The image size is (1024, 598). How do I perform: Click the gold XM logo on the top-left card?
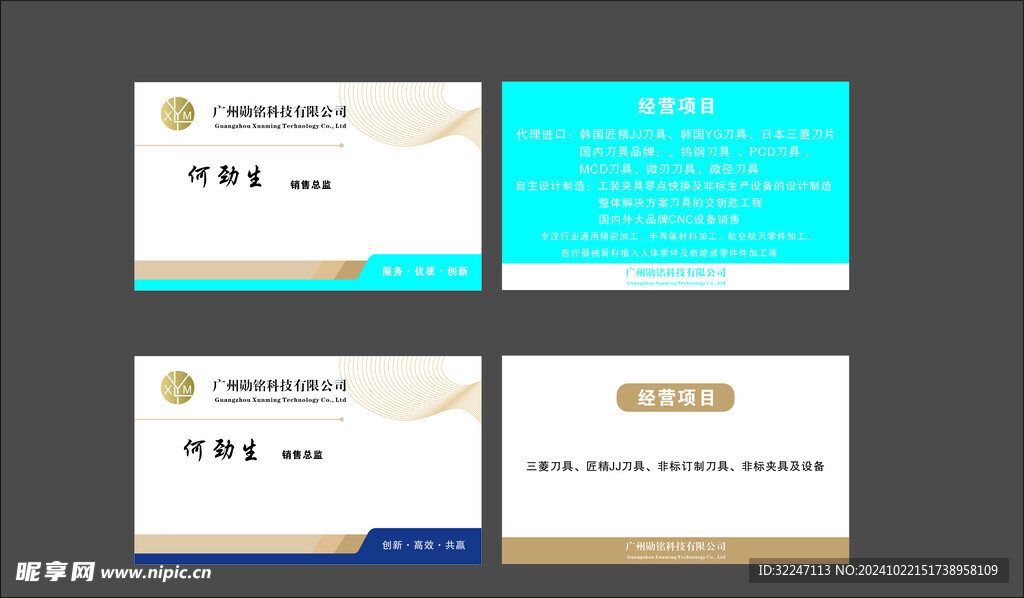177,113
